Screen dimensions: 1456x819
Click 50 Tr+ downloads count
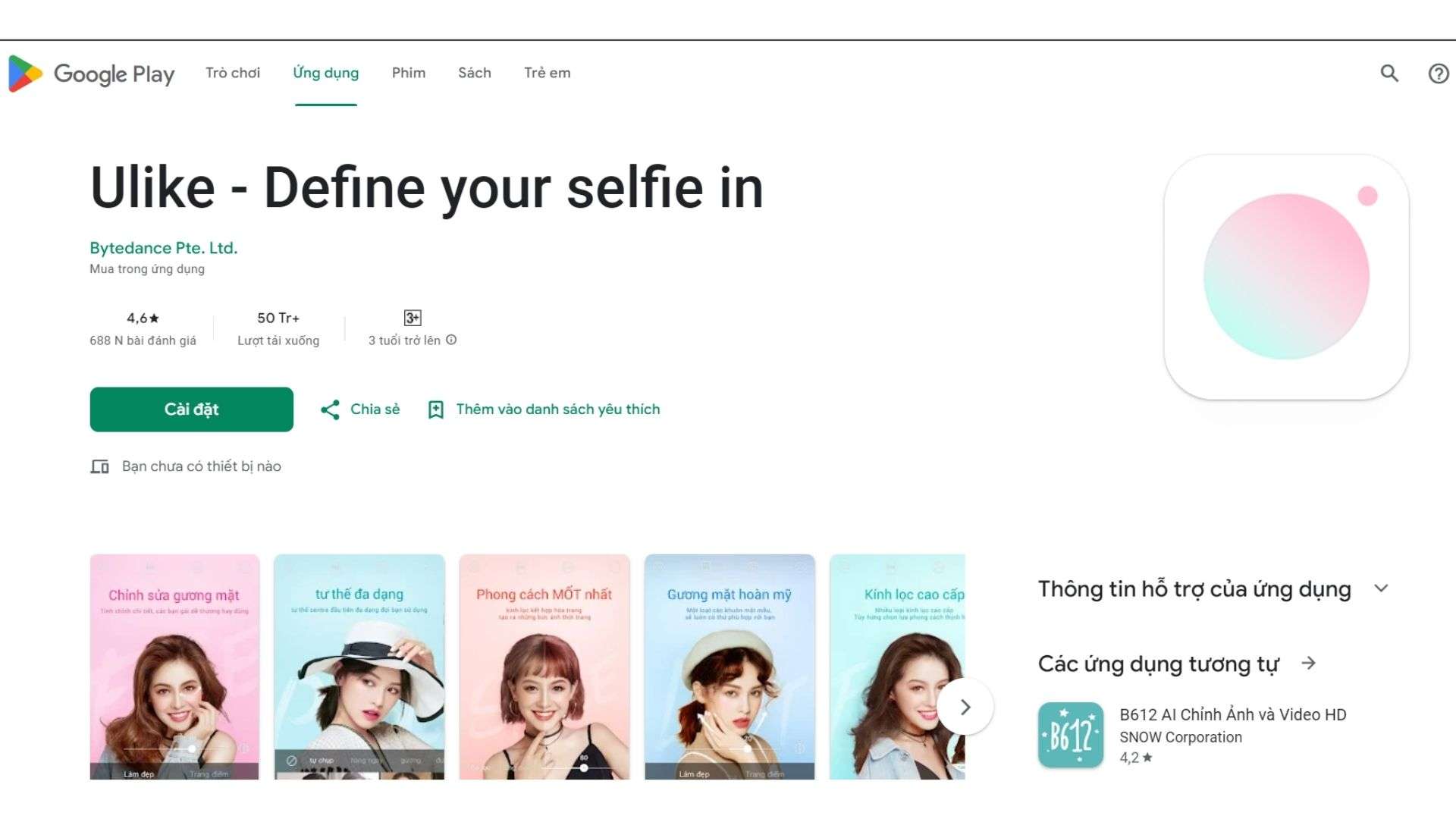pyautogui.click(x=278, y=318)
